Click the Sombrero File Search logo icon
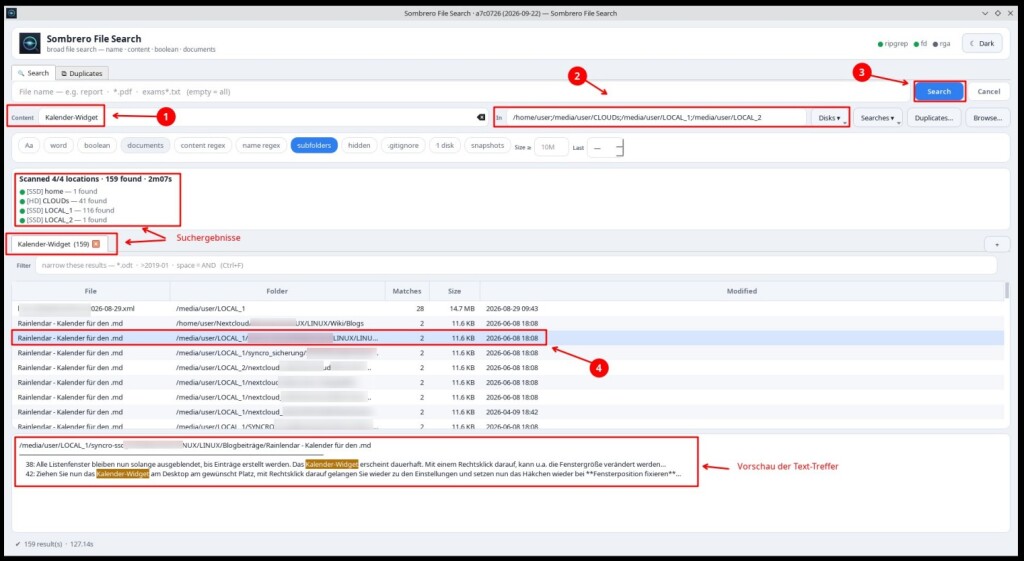Screen dimensions: 1024x561 point(29,43)
